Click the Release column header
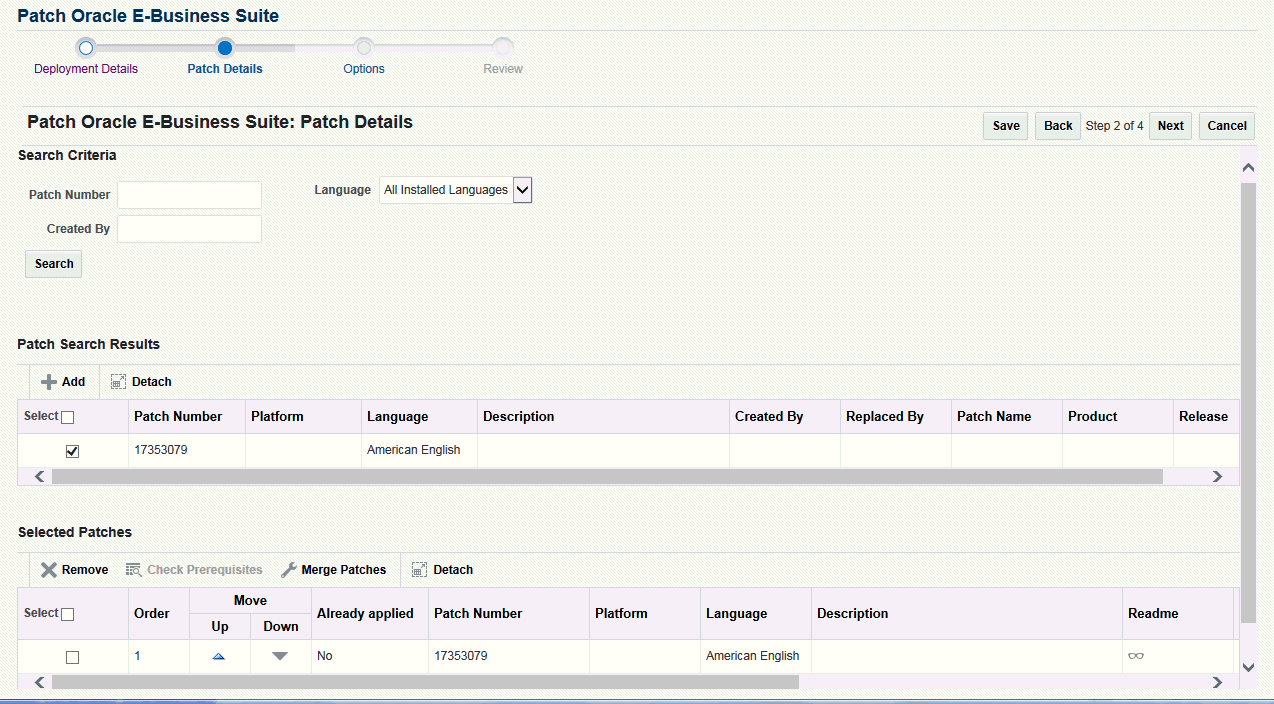 tap(1203, 417)
